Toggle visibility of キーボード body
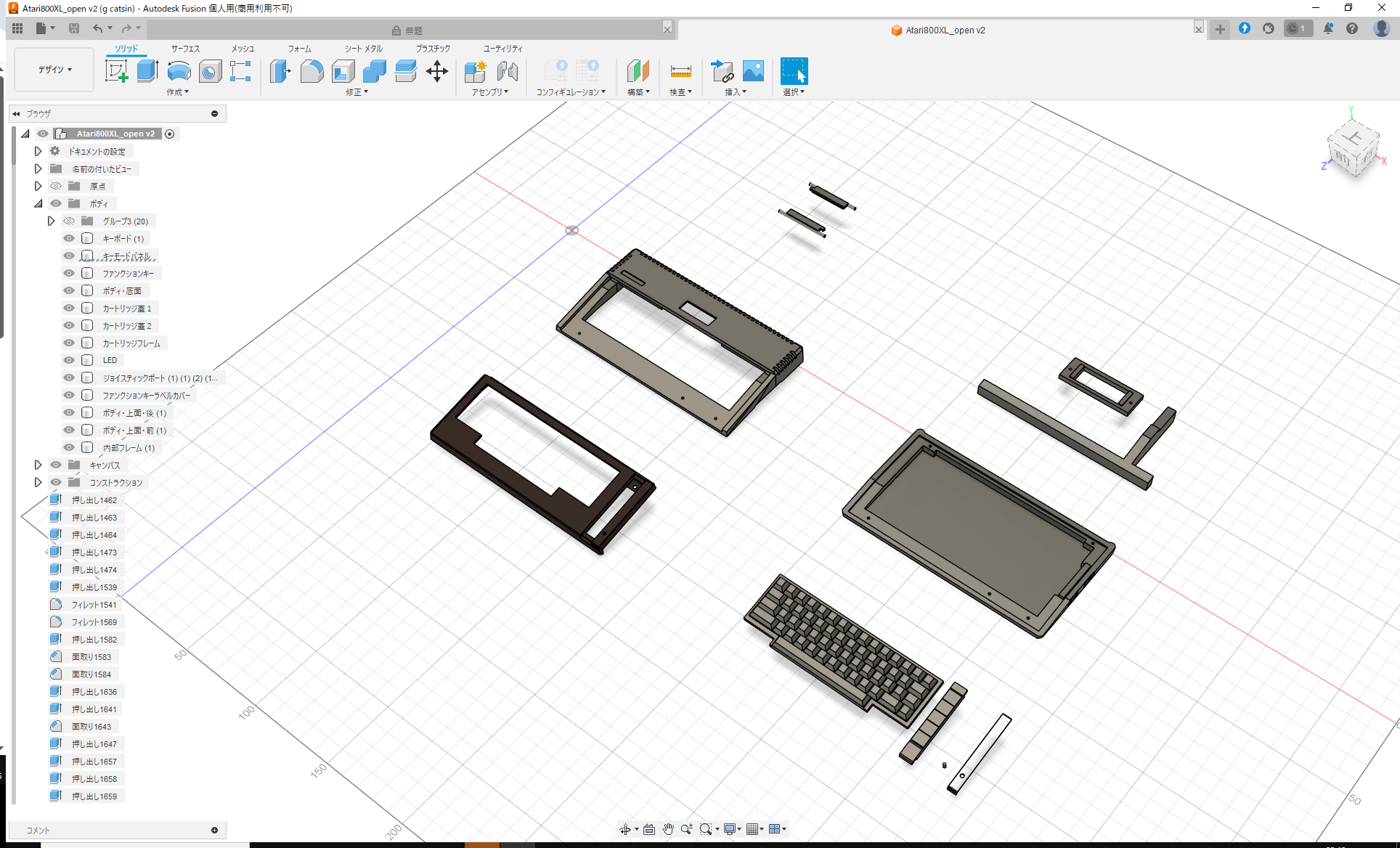This screenshot has width=1400, height=848. pyautogui.click(x=68, y=238)
